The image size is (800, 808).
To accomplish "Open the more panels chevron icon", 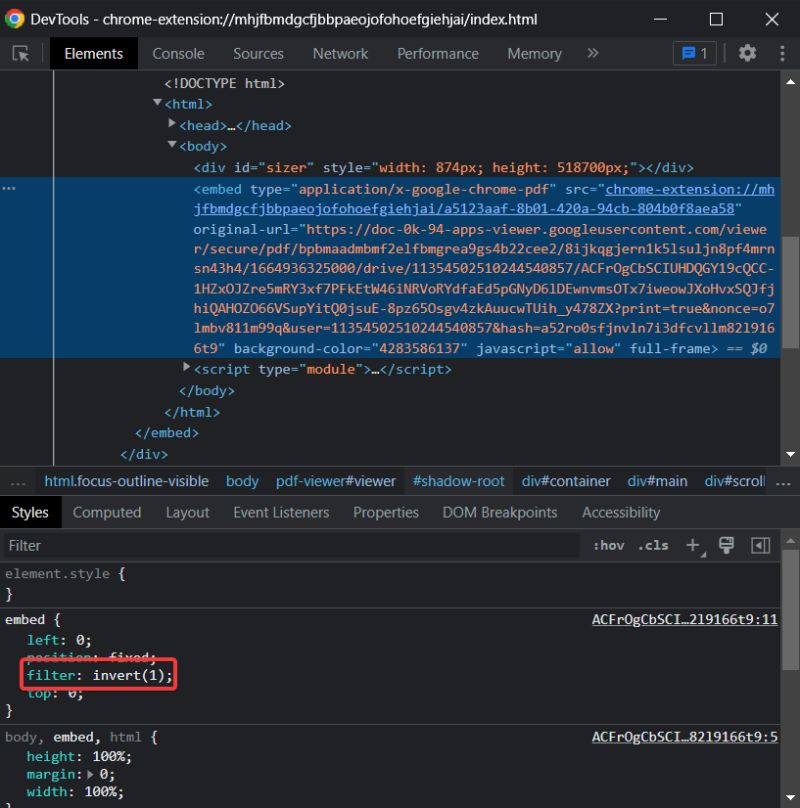I will (593, 53).
